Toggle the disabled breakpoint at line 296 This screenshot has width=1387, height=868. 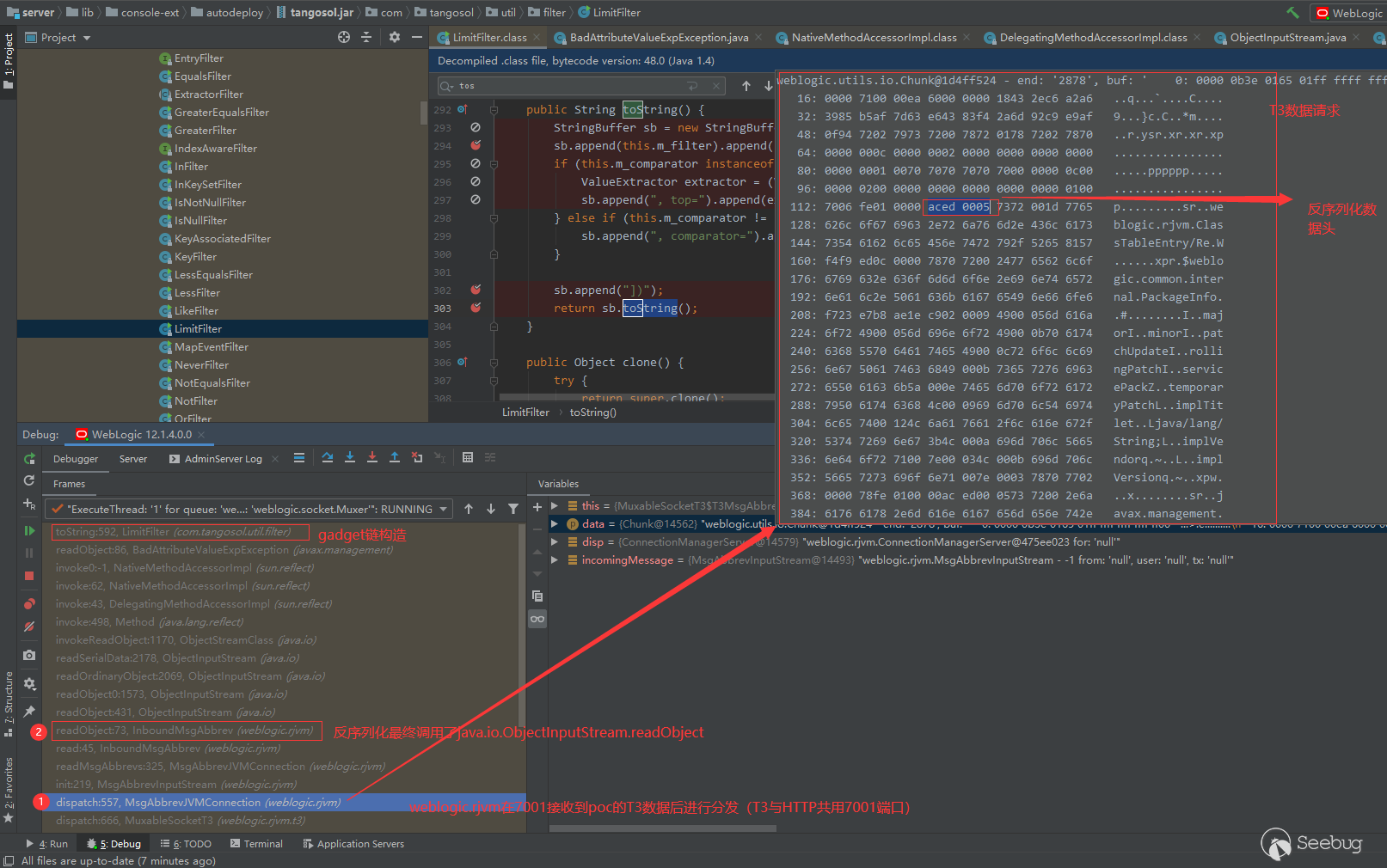pos(476,181)
